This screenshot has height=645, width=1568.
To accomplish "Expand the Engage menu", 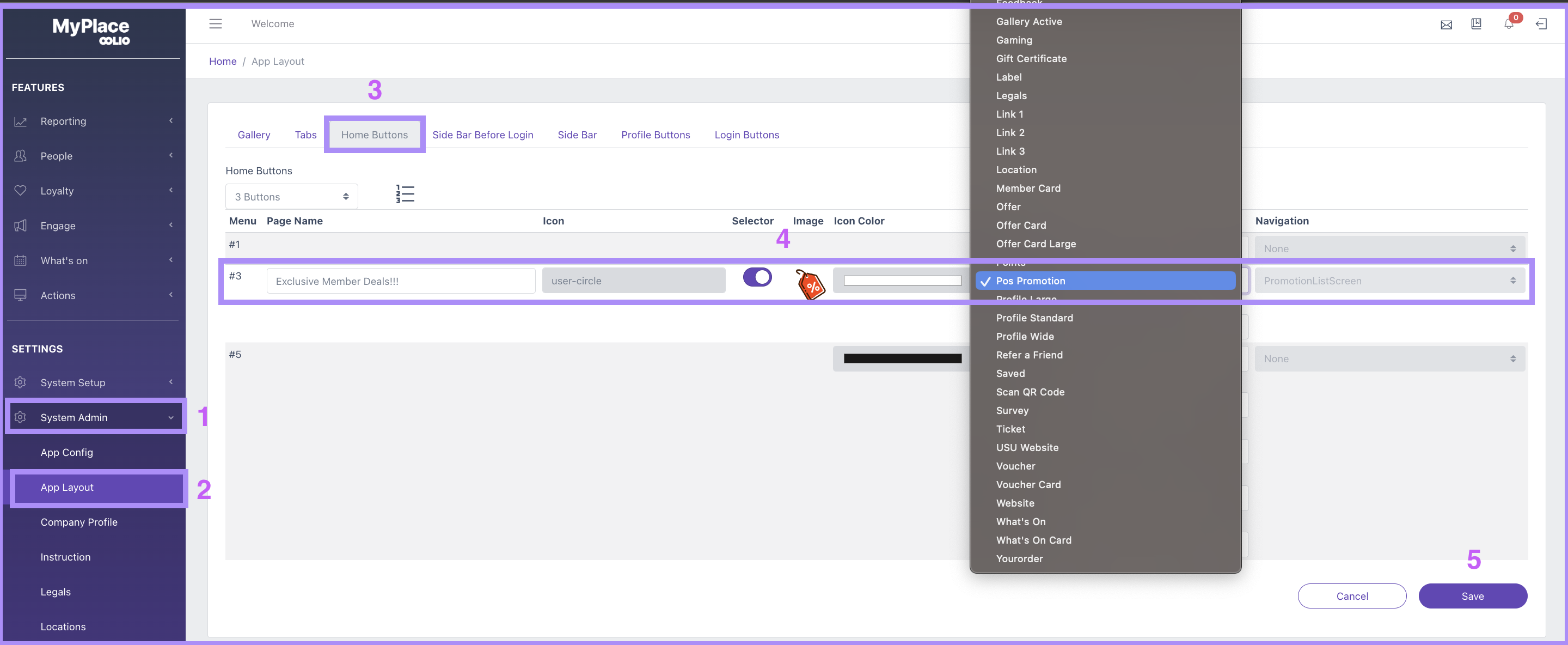I will pyautogui.click(x=171, y=225).
